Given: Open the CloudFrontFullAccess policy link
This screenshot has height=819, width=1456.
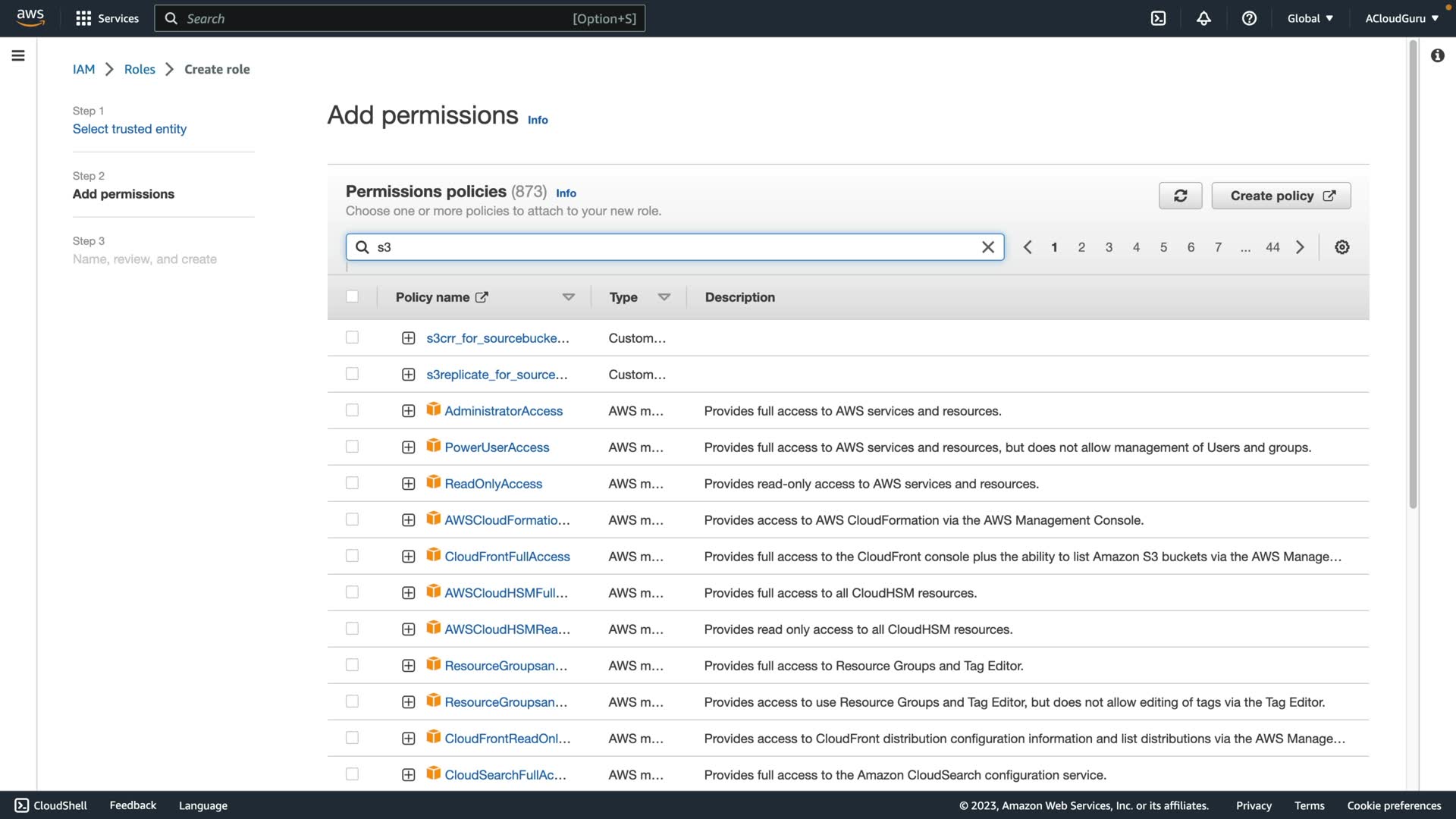Looking at the screenshot, I should point(507,557).
